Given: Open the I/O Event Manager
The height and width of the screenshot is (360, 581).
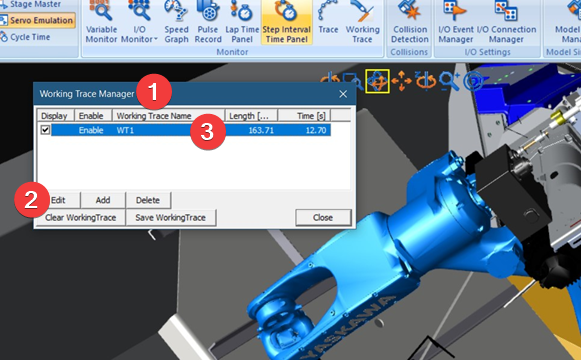Looking at the screenshot, I should pos(456,22).
